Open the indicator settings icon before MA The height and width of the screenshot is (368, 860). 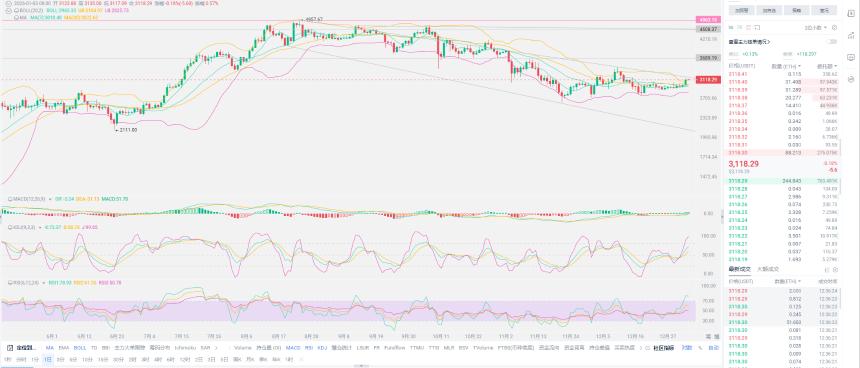click(x=10, y=347)
